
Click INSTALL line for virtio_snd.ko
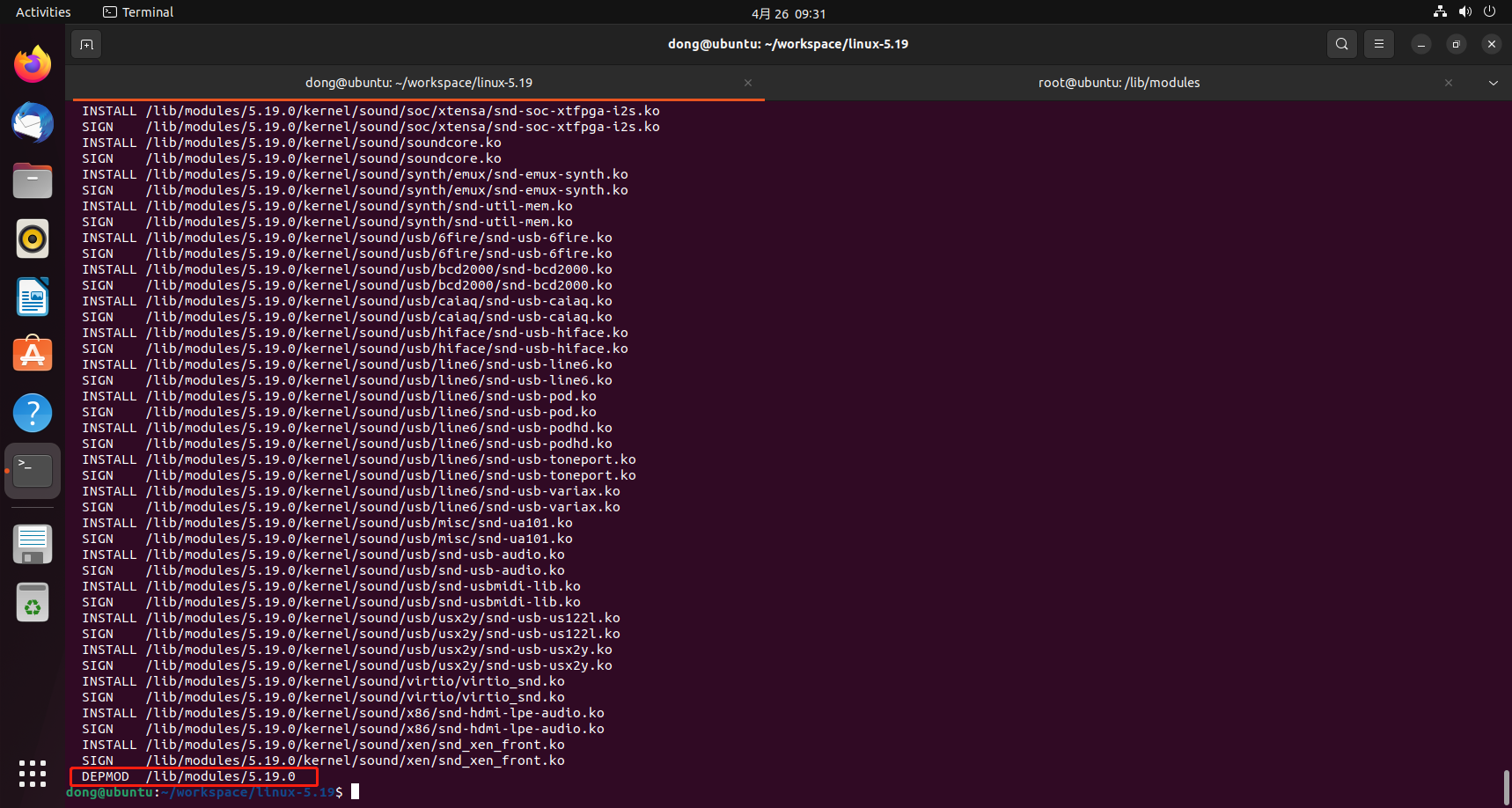click(x=323, y=681)
